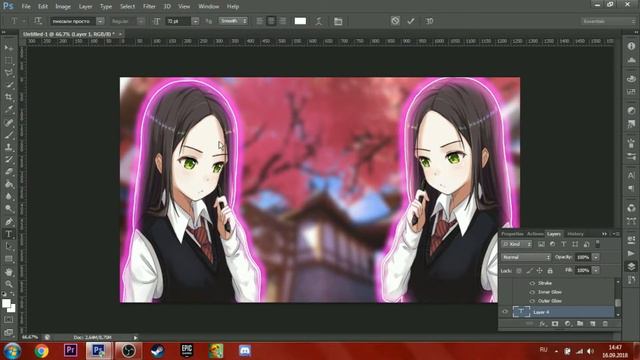
Task: Commit current text edits with checkmark
Action: pyautogui.click(x=411, y=21)
